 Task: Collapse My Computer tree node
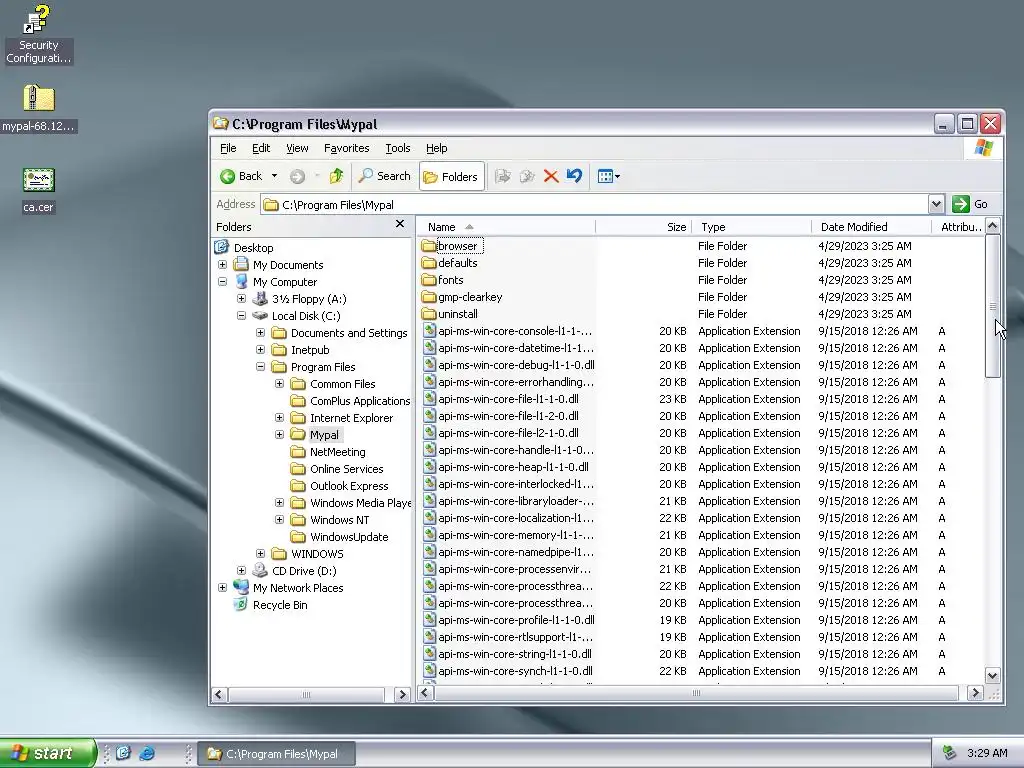[222, 281]
